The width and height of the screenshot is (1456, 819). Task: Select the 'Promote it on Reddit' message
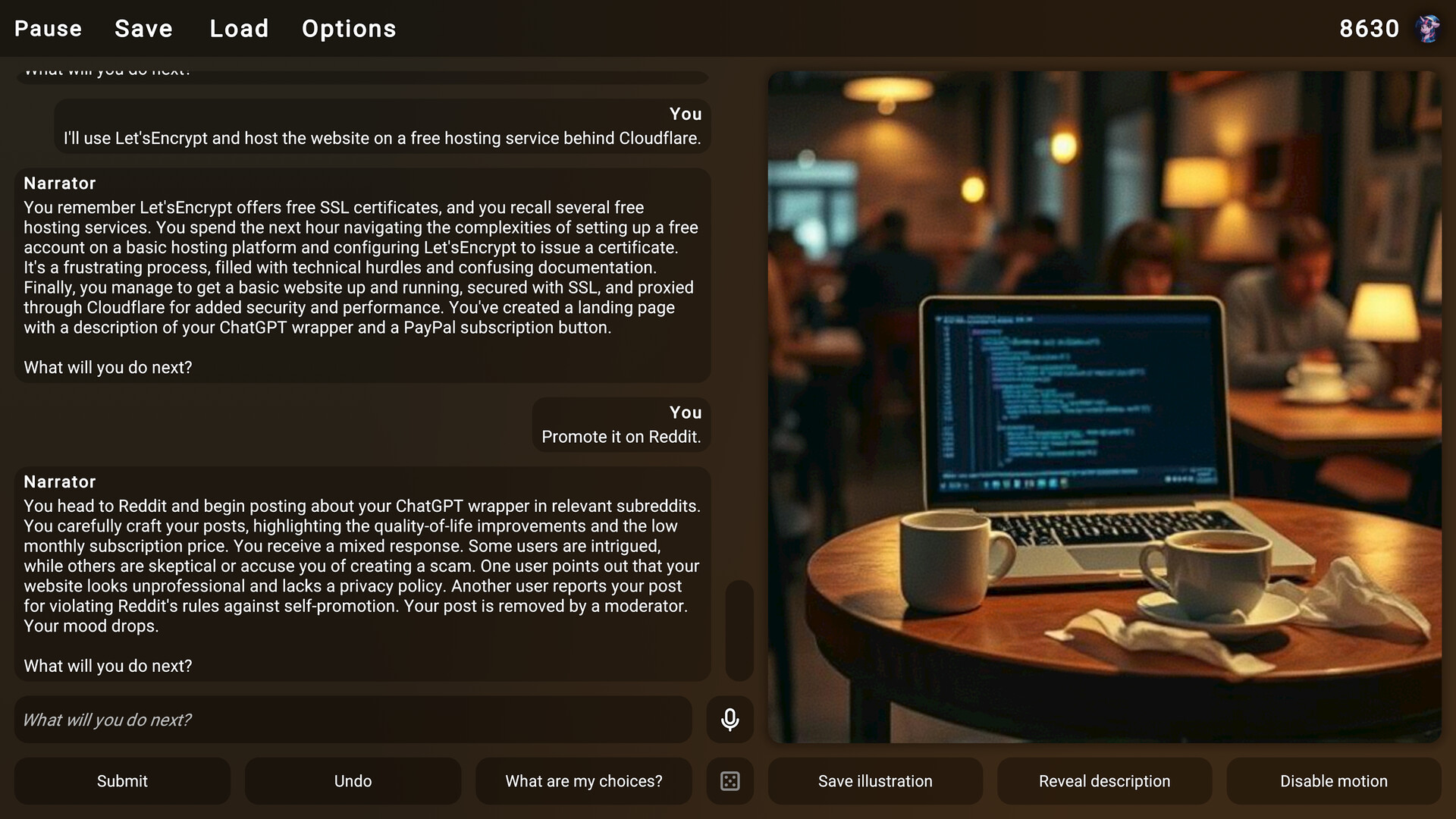(620, 425)
